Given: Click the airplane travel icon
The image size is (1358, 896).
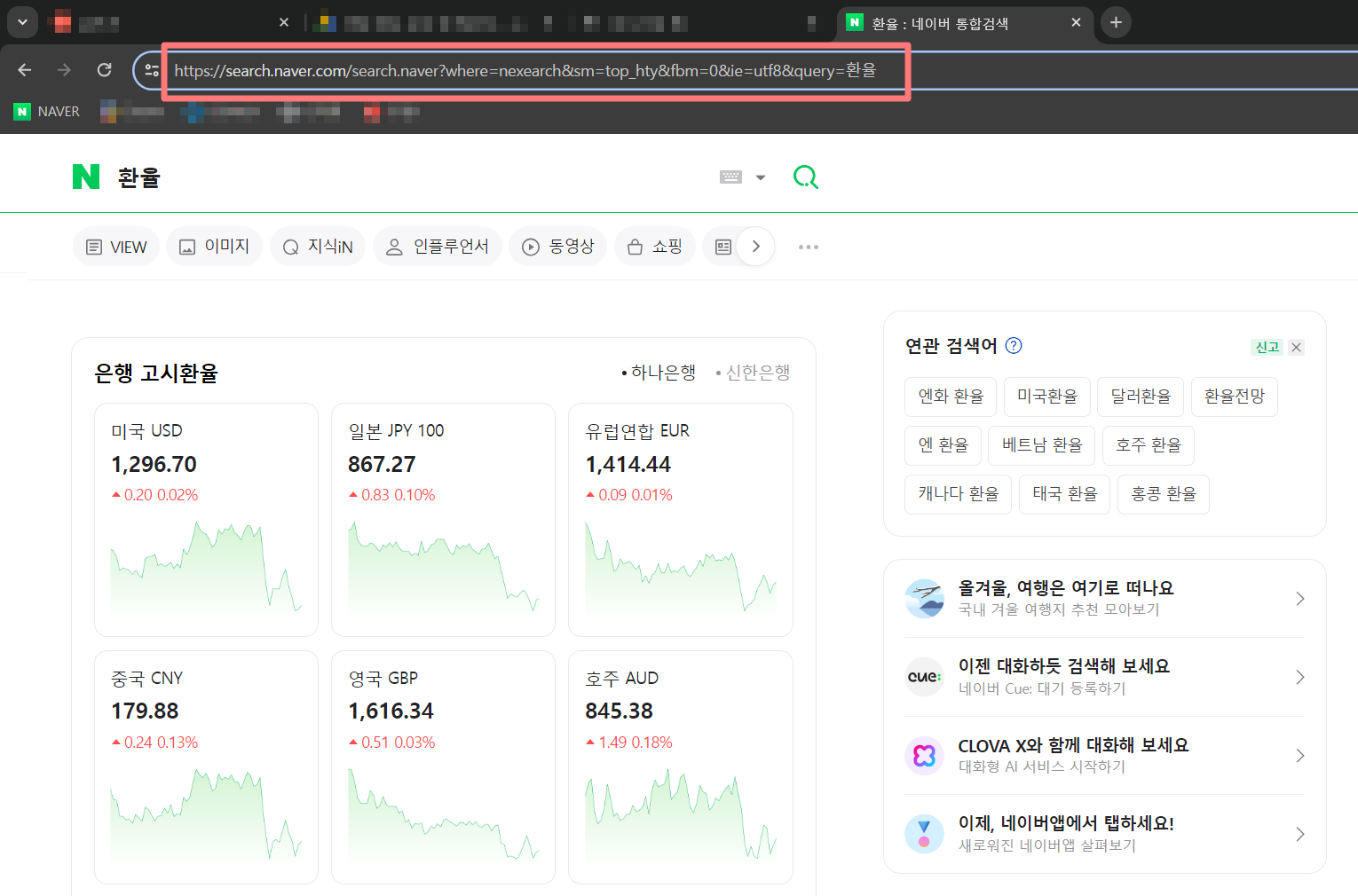Looking at the screenshot, I should tap(924, 599).
